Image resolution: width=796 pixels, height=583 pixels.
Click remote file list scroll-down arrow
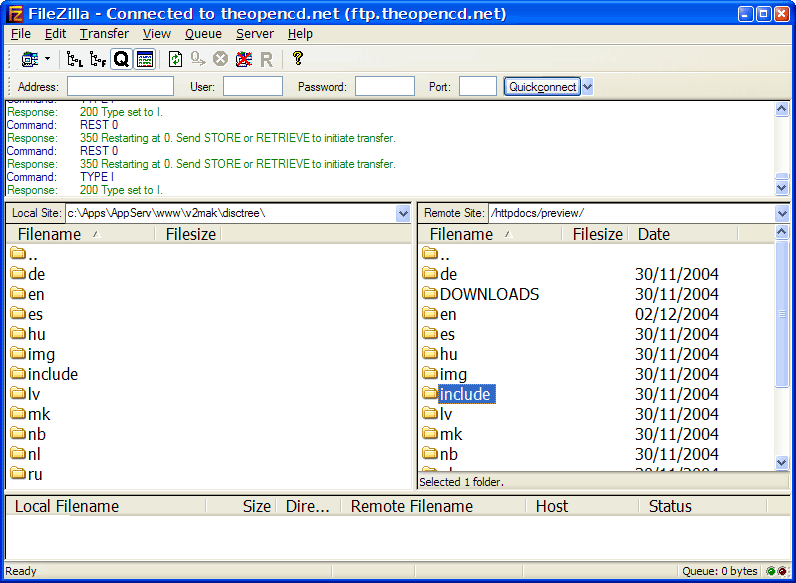tap(782, 463)
